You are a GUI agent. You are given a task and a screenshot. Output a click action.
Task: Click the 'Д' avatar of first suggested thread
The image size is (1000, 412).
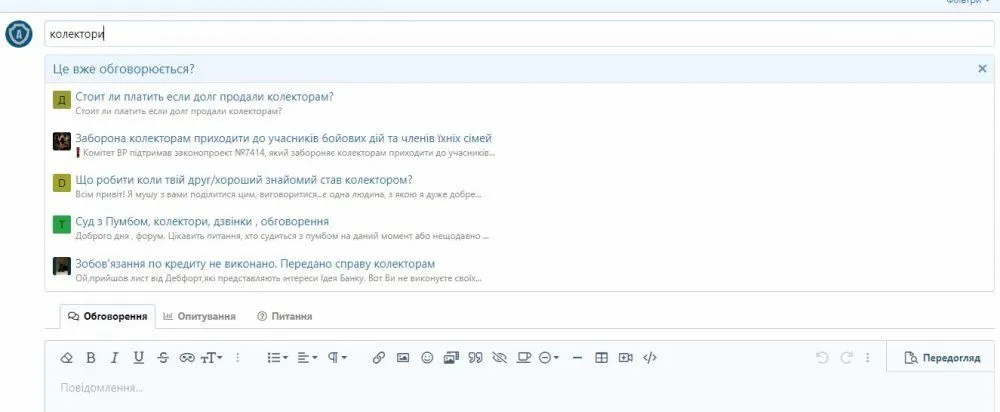62,100
